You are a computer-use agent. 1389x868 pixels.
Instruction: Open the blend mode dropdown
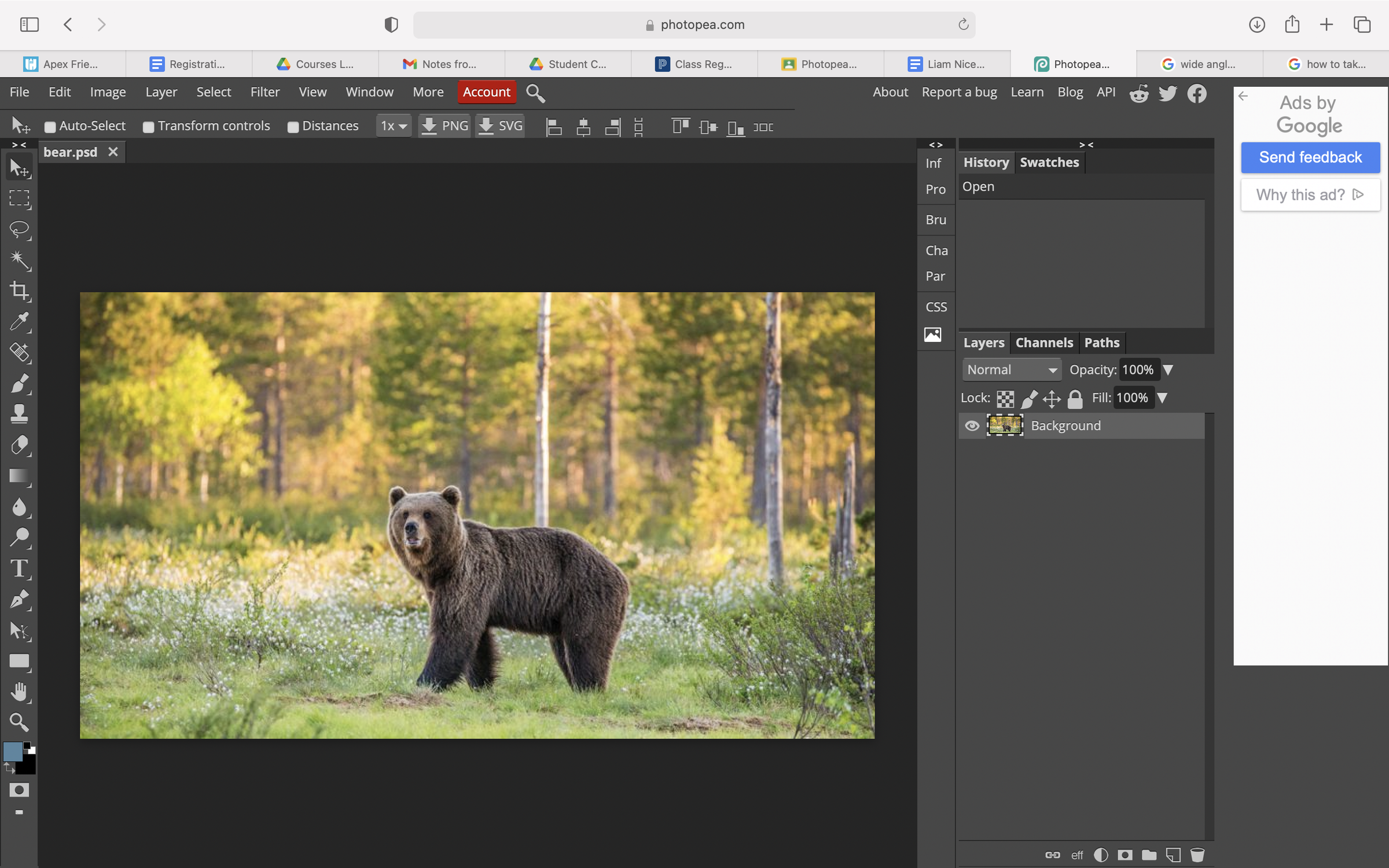tap(1011, 369)
